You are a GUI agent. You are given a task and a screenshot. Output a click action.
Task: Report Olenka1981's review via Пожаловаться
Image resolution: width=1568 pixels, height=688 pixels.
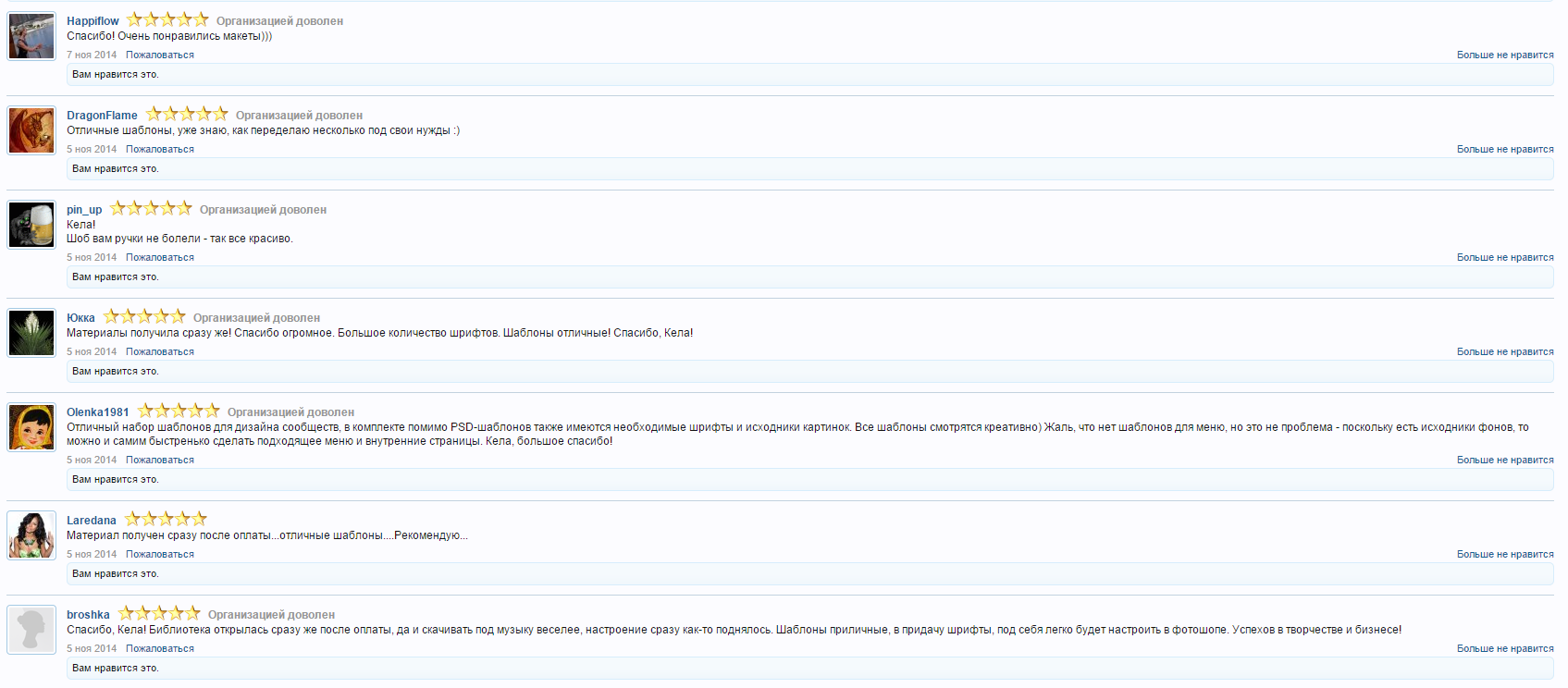(x=160, y=461)
